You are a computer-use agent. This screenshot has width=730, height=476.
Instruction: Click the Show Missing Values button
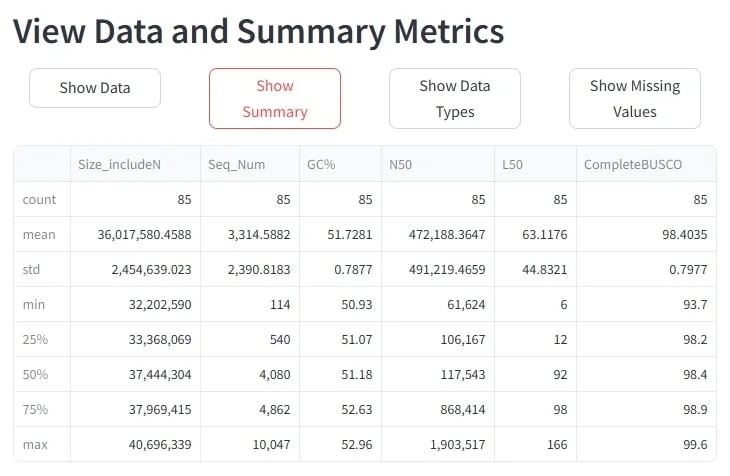coord(634,99)
